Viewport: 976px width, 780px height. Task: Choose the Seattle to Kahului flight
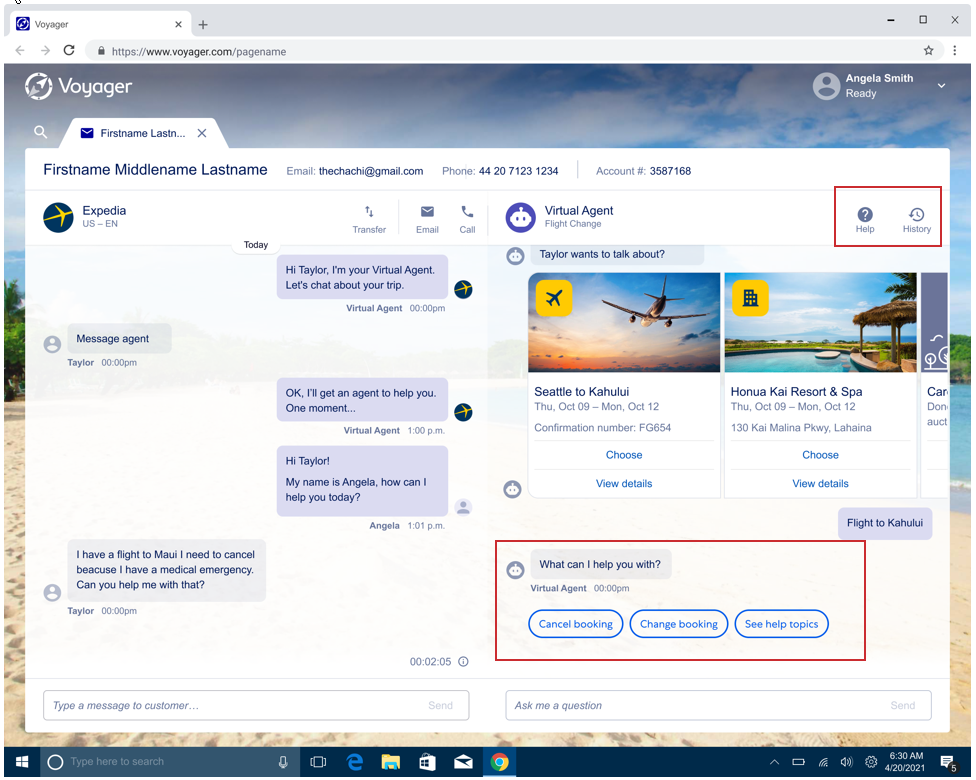pyautogui.click(x=624, y=455)
